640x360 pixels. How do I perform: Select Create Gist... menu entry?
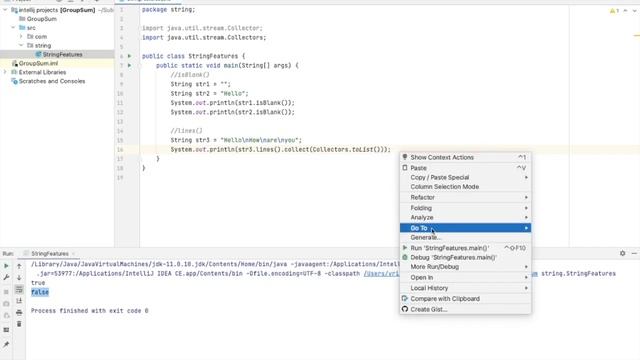click(465, 309)
